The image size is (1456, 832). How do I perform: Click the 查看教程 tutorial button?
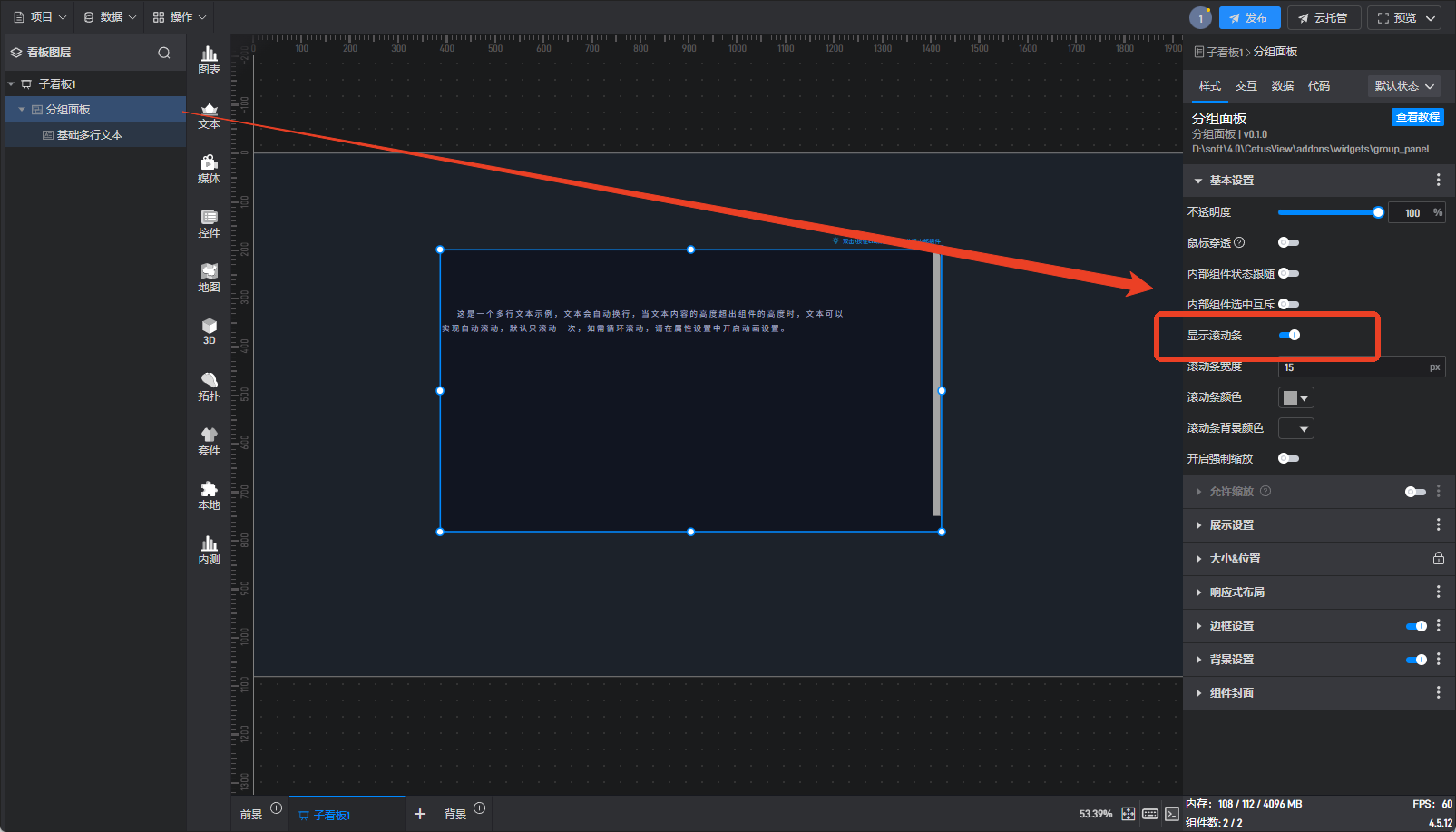pos(1417,117)
